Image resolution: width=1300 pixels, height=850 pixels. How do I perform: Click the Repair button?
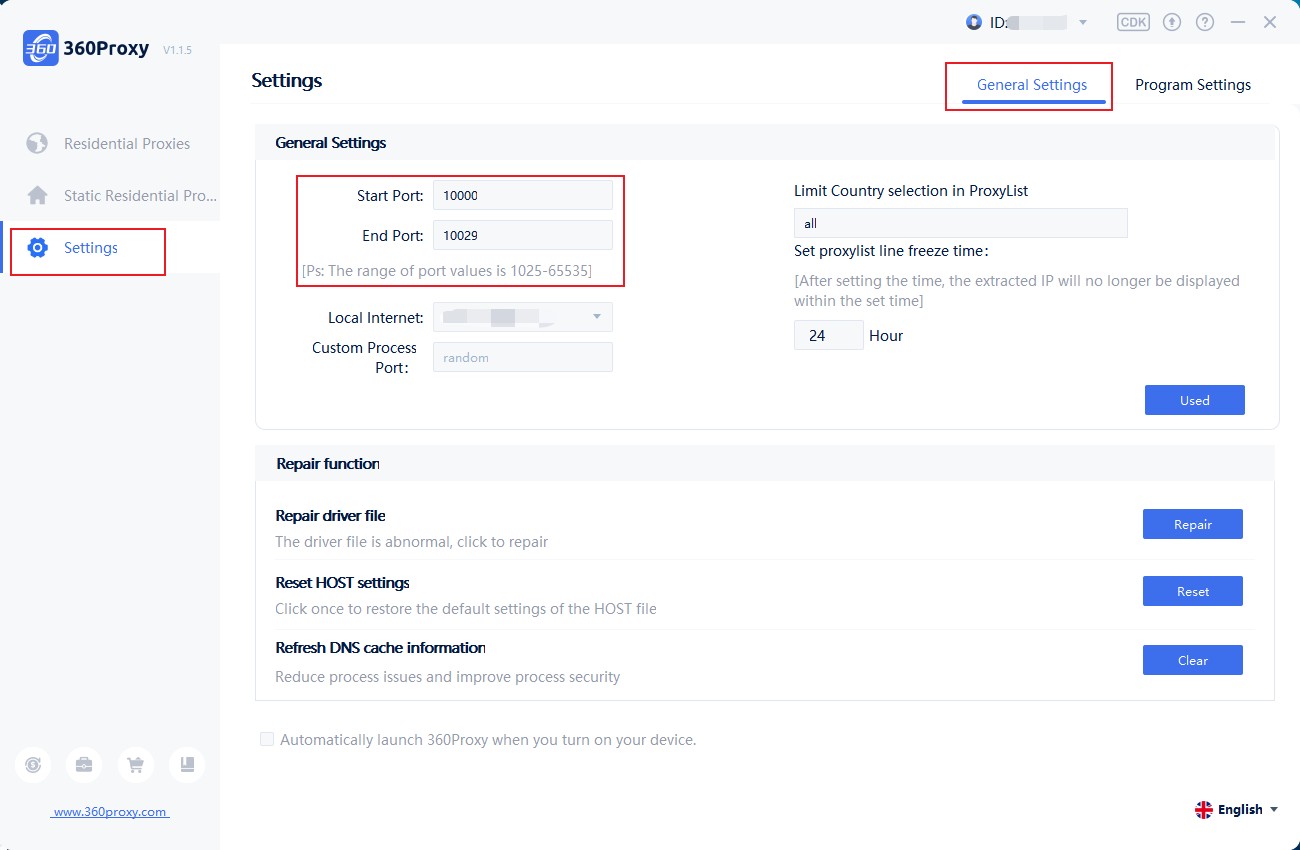1193,524
